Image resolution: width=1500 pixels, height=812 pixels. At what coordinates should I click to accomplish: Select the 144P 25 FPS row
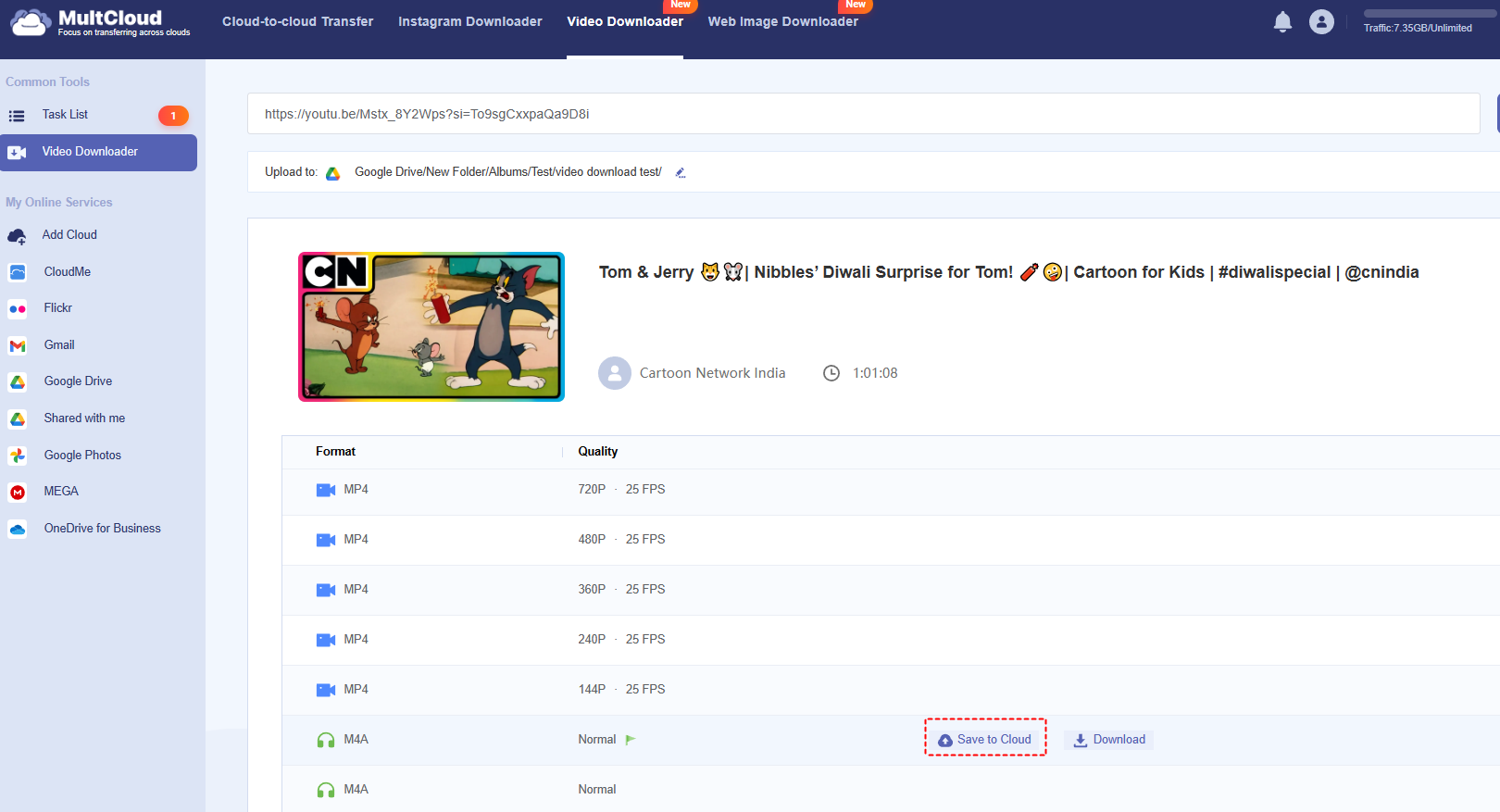click(891, 690)
